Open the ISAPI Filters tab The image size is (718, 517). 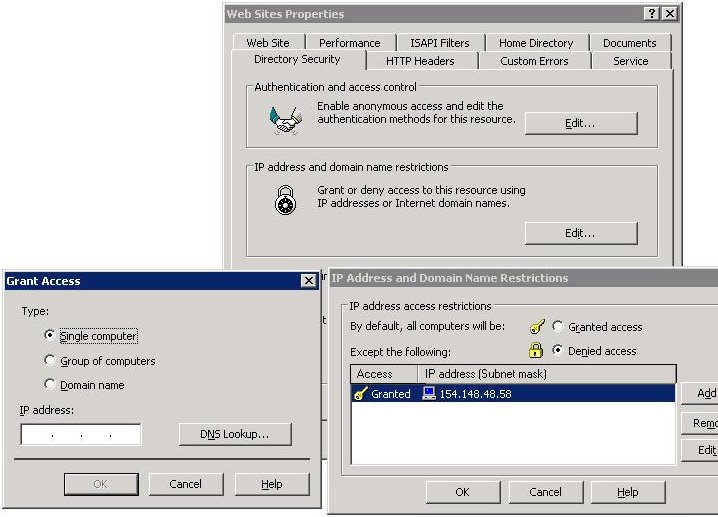[442, 43]
